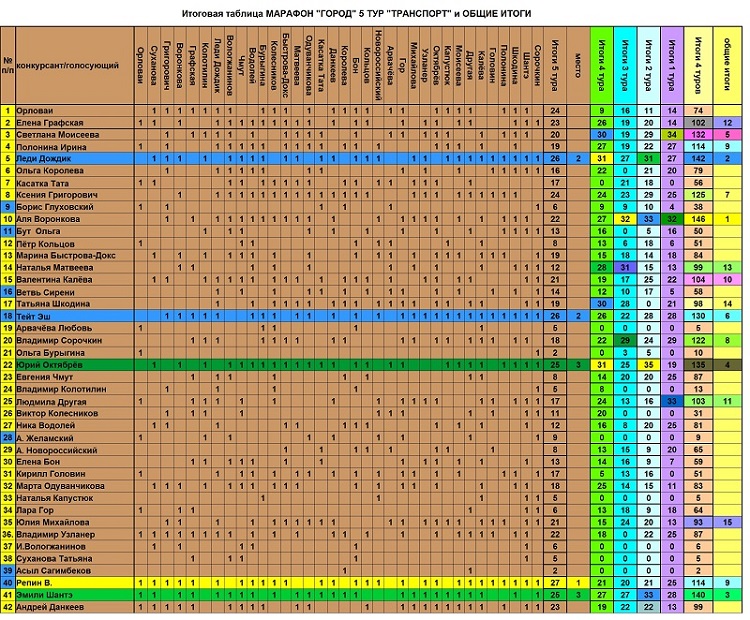This screenshot has height=620, width=750.
Task: Click the name 'Виктор Колесников'
Action: [x=57, y=413]
